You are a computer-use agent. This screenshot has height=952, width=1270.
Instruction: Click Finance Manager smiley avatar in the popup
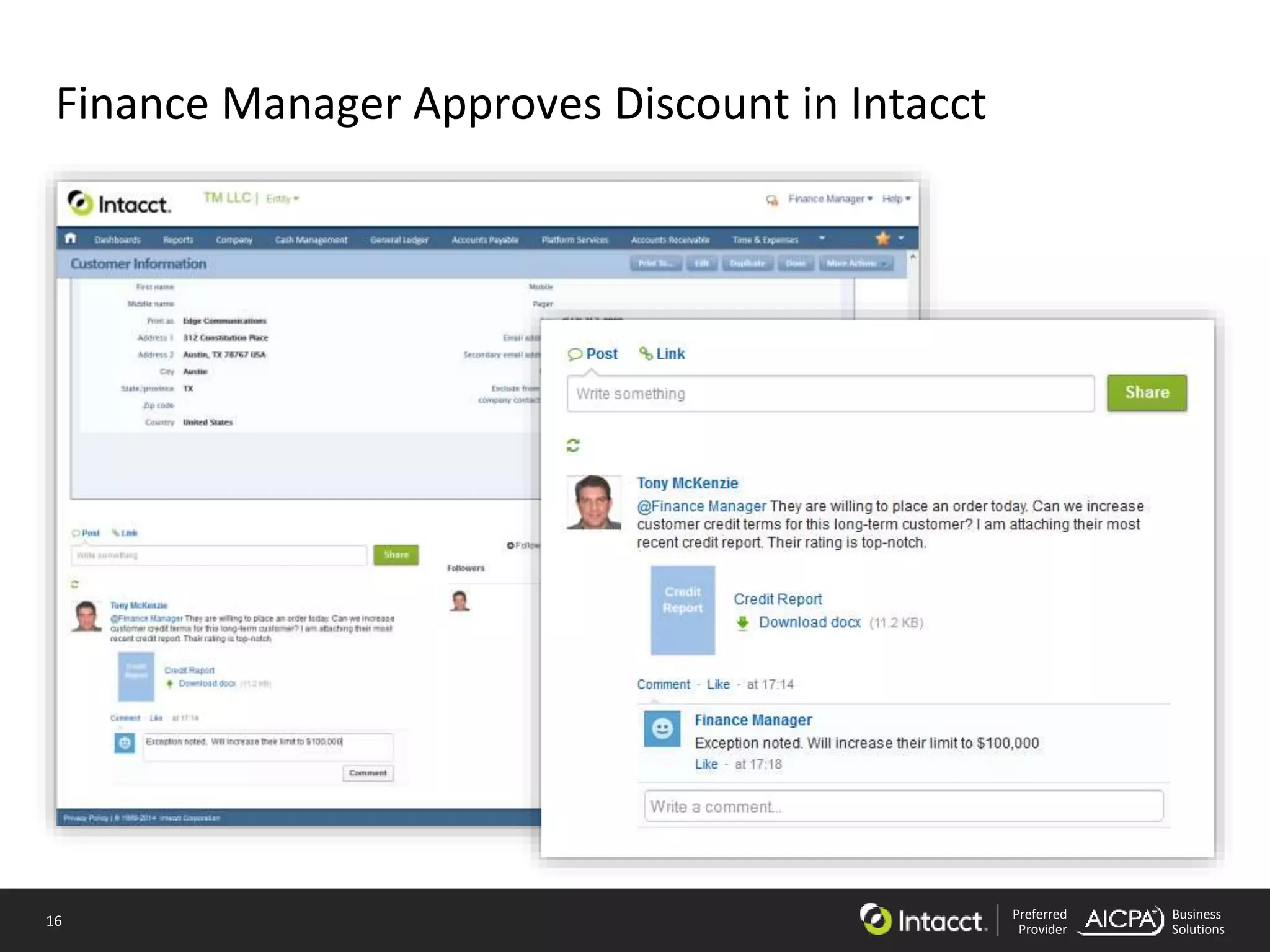coord(662,728)
